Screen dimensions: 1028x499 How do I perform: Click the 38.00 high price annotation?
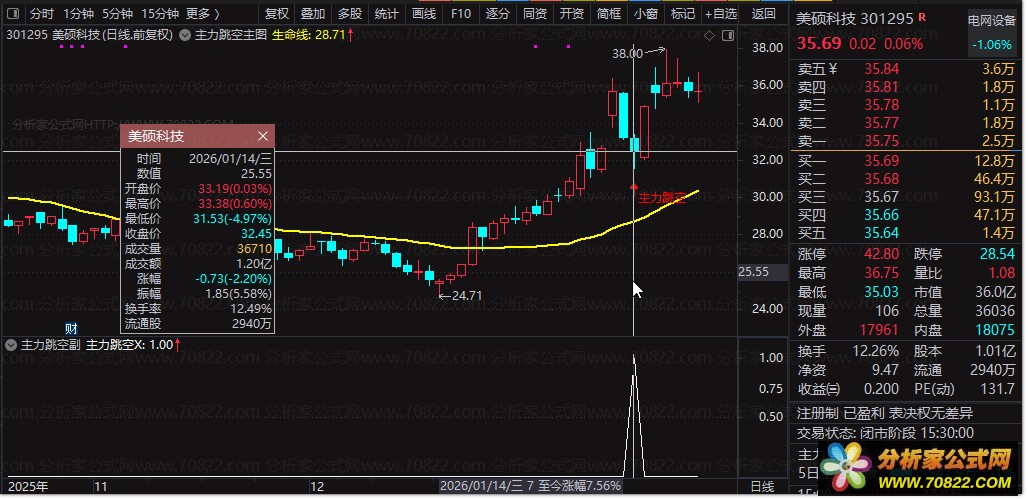(627, 54)
